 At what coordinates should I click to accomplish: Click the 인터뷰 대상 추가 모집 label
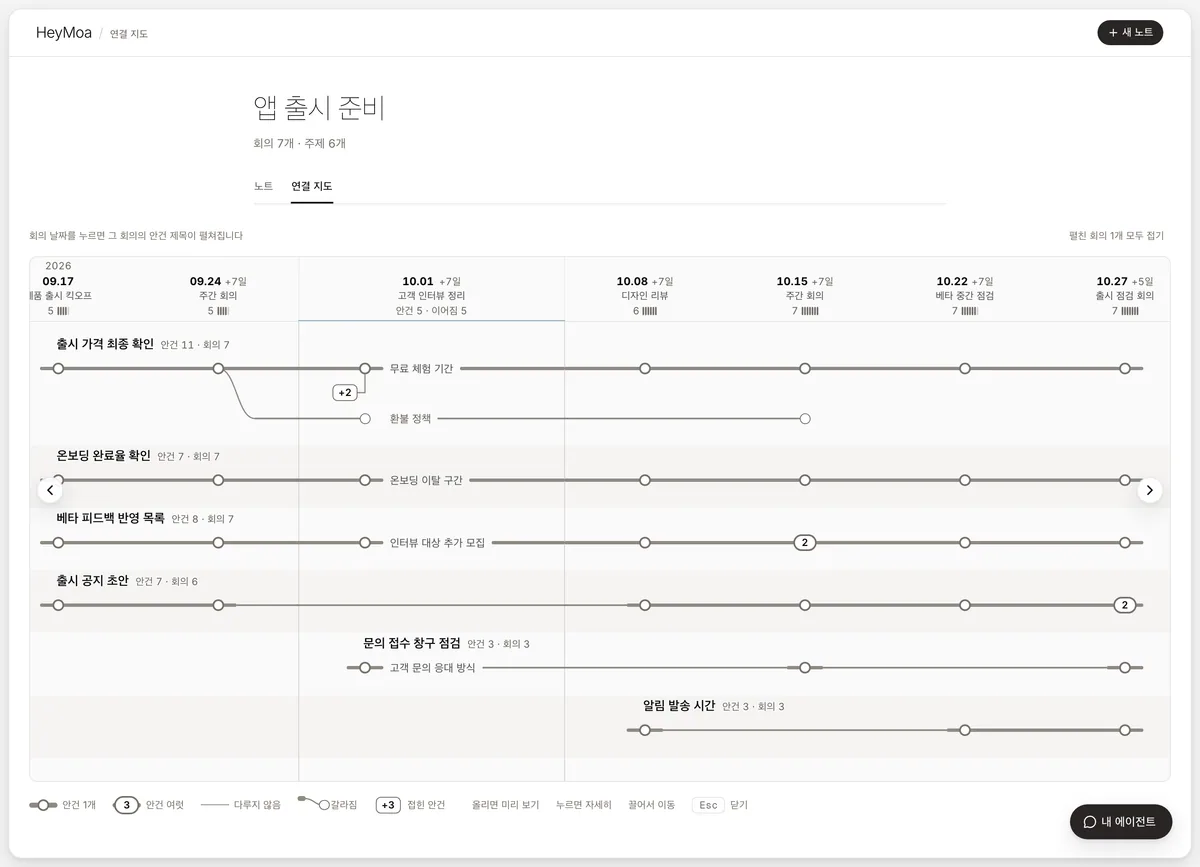(437, 543)
